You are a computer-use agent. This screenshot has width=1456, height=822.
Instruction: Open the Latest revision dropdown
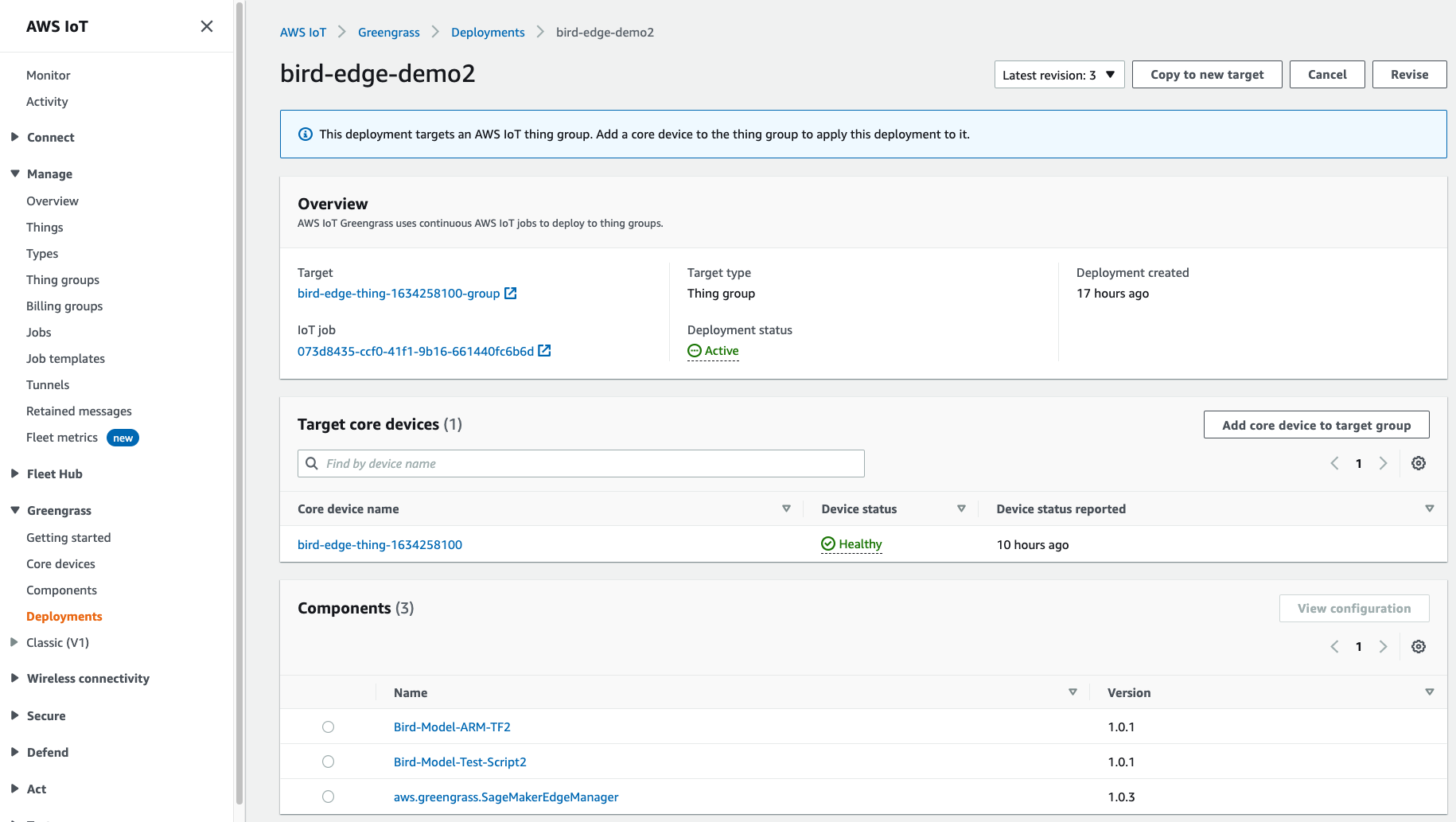click(x=1059, y=75)
